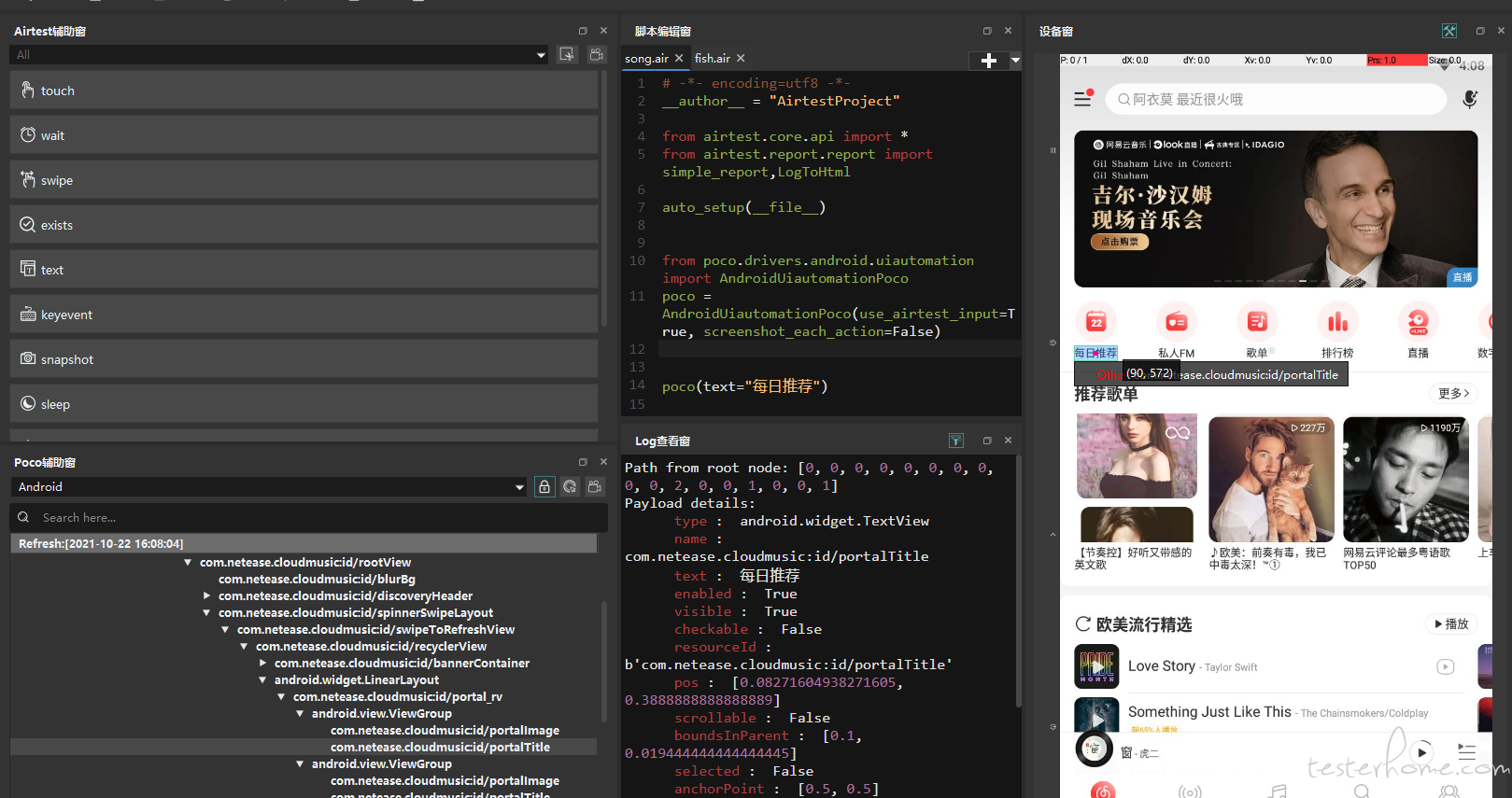
Task: Open the playlist thumbnail with 227万 plays
Action: tap(1271, 479)
